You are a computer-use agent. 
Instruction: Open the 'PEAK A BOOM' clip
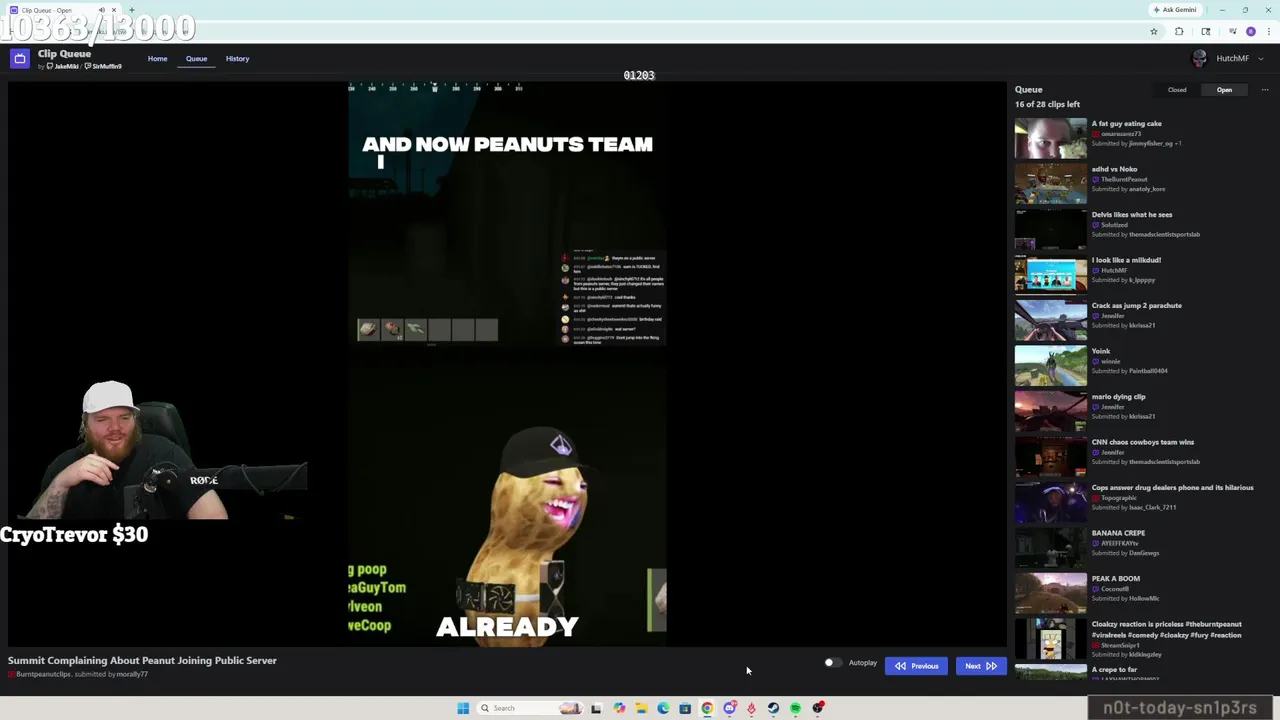point(1116,579)
